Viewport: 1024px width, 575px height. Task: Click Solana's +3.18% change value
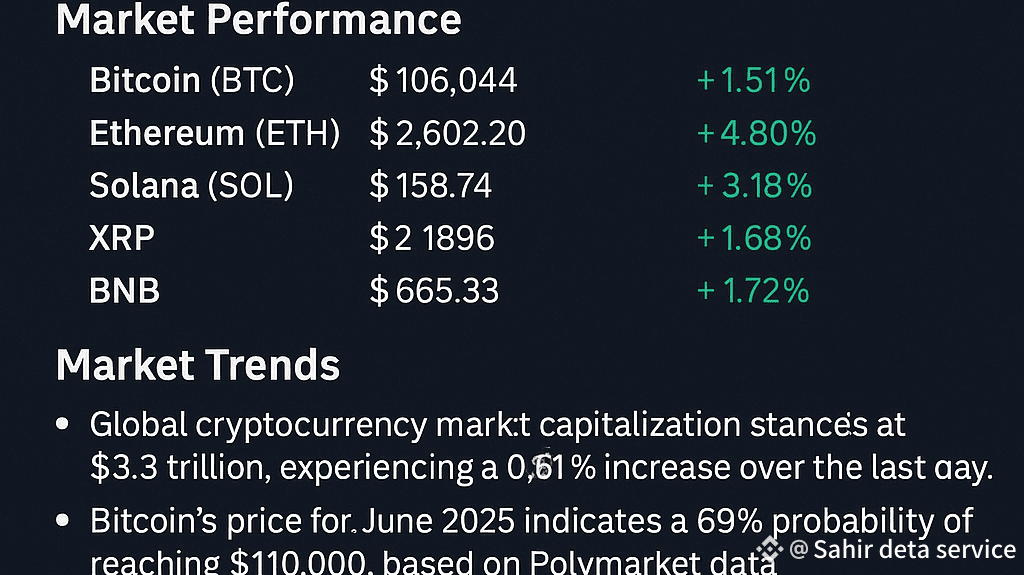754,185
